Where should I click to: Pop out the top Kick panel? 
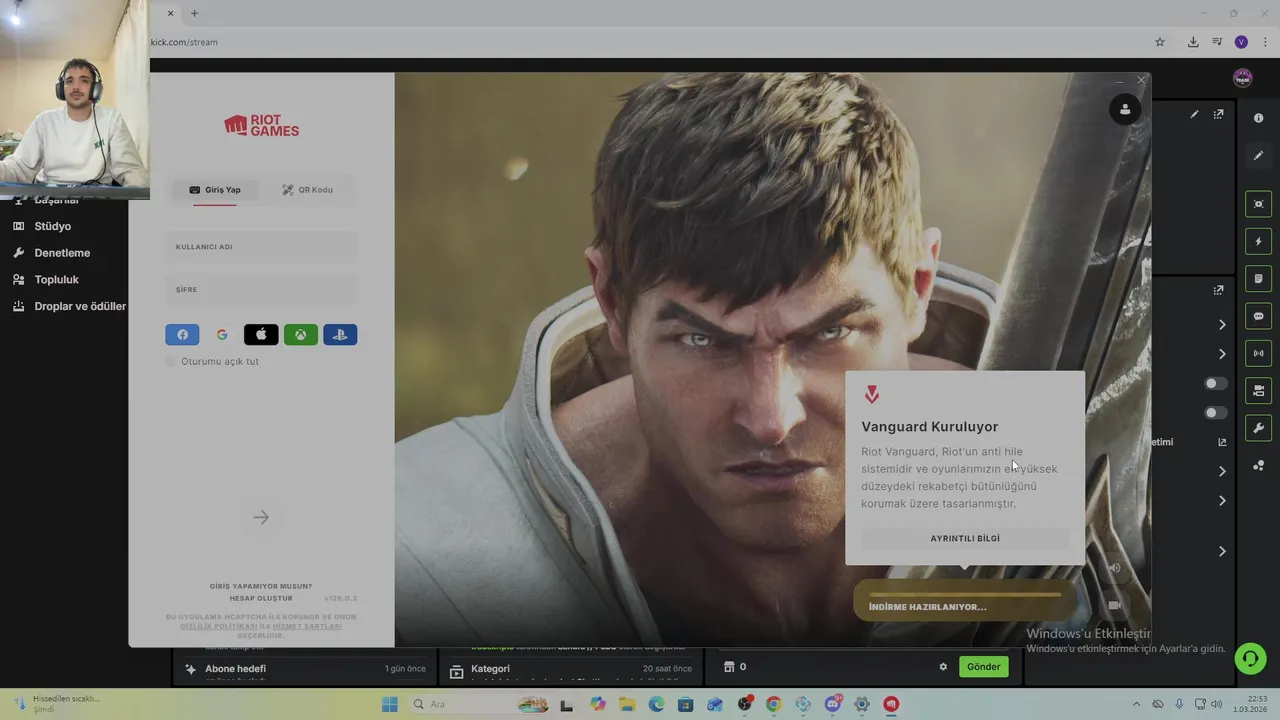pyautogui.click(x=1218, y=114)
